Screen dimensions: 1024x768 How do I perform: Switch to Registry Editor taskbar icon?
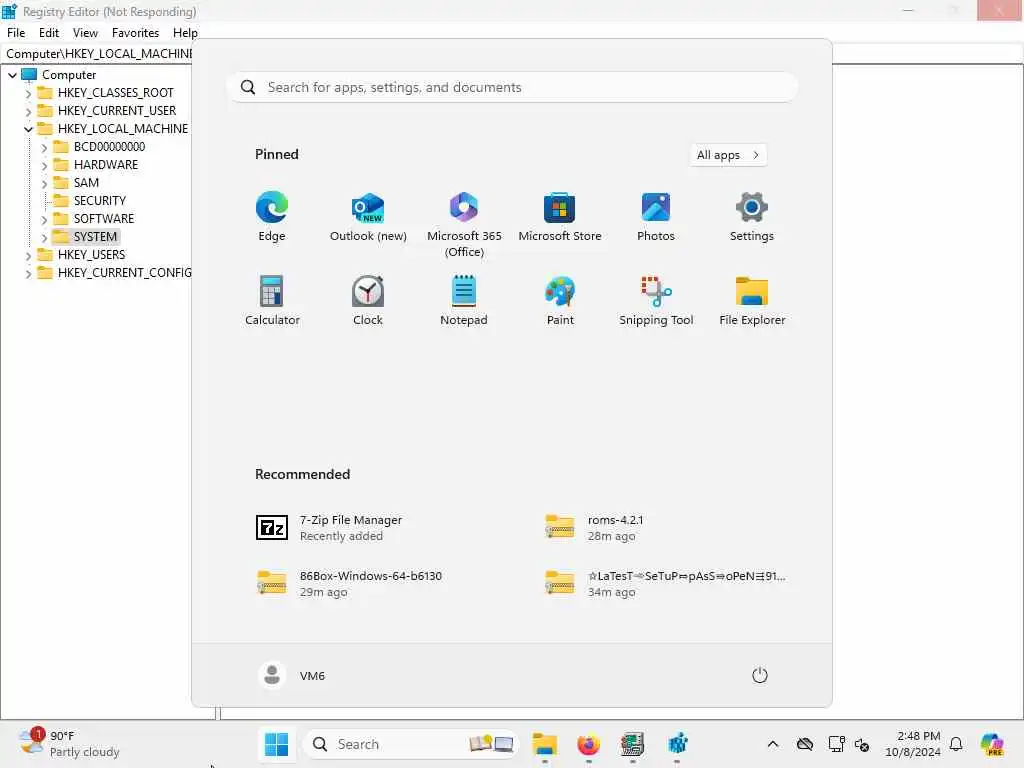point(677,744)
